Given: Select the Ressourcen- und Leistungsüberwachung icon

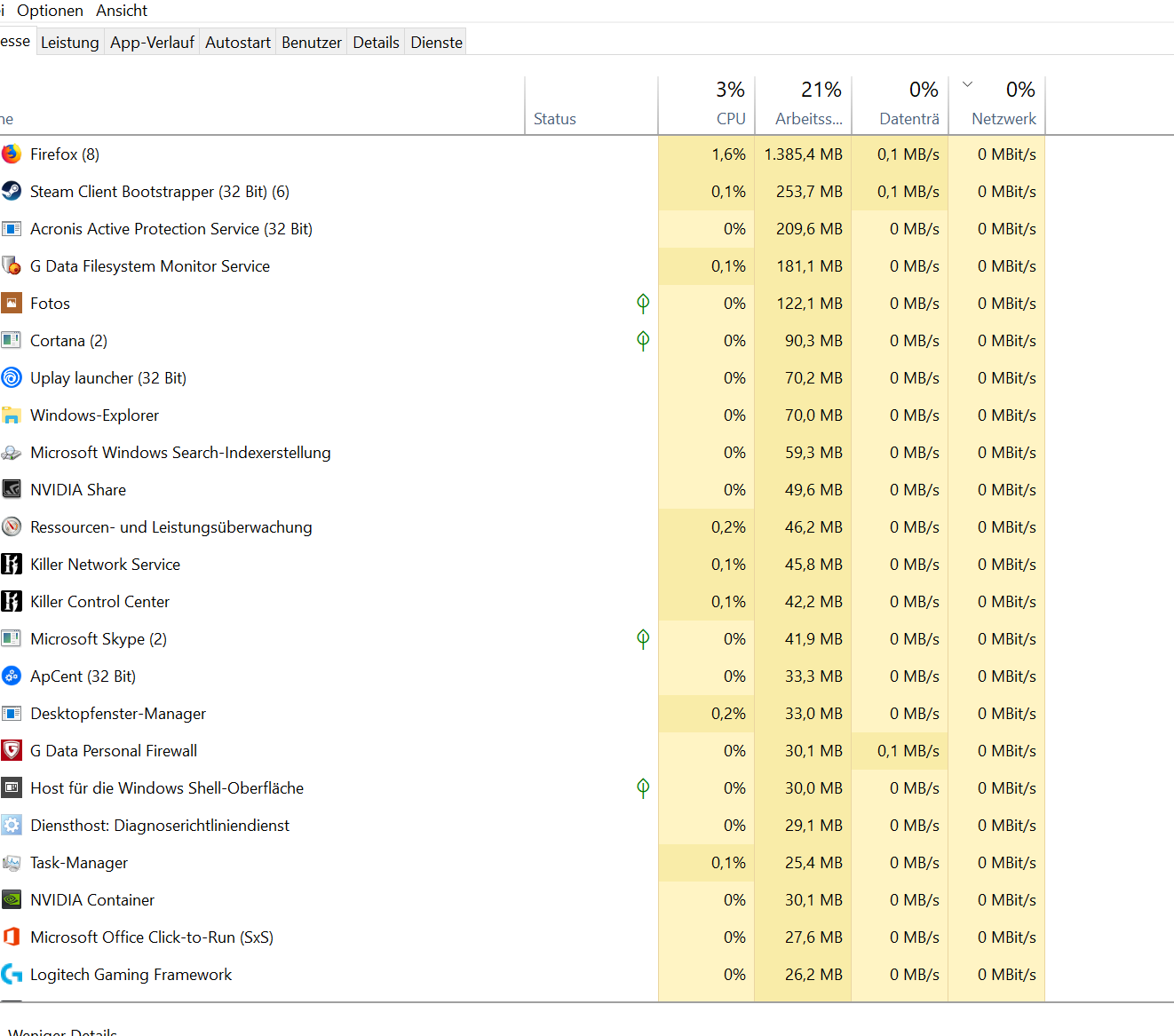Looking at the screenshot, I should 12,527.
